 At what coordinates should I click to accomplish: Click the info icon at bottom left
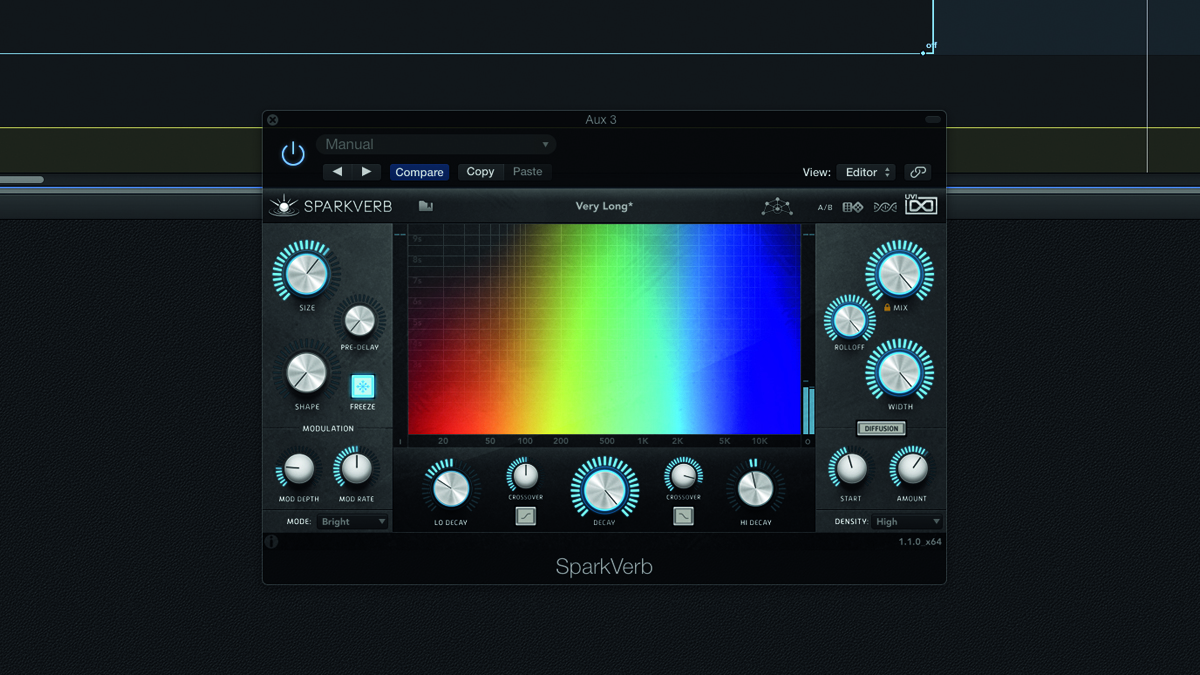(271, 542)
